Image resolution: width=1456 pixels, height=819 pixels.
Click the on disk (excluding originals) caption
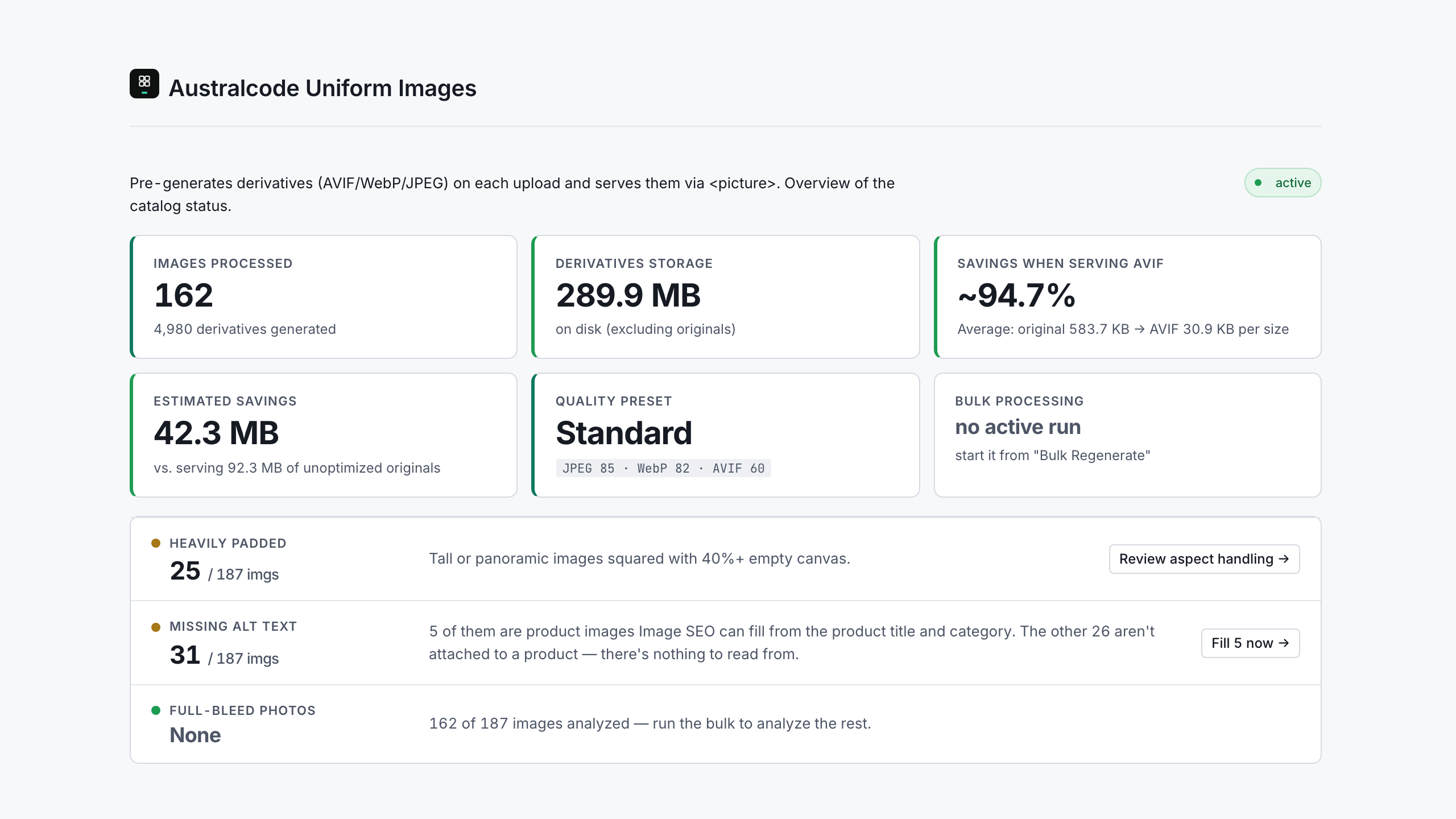click(646, 329)
